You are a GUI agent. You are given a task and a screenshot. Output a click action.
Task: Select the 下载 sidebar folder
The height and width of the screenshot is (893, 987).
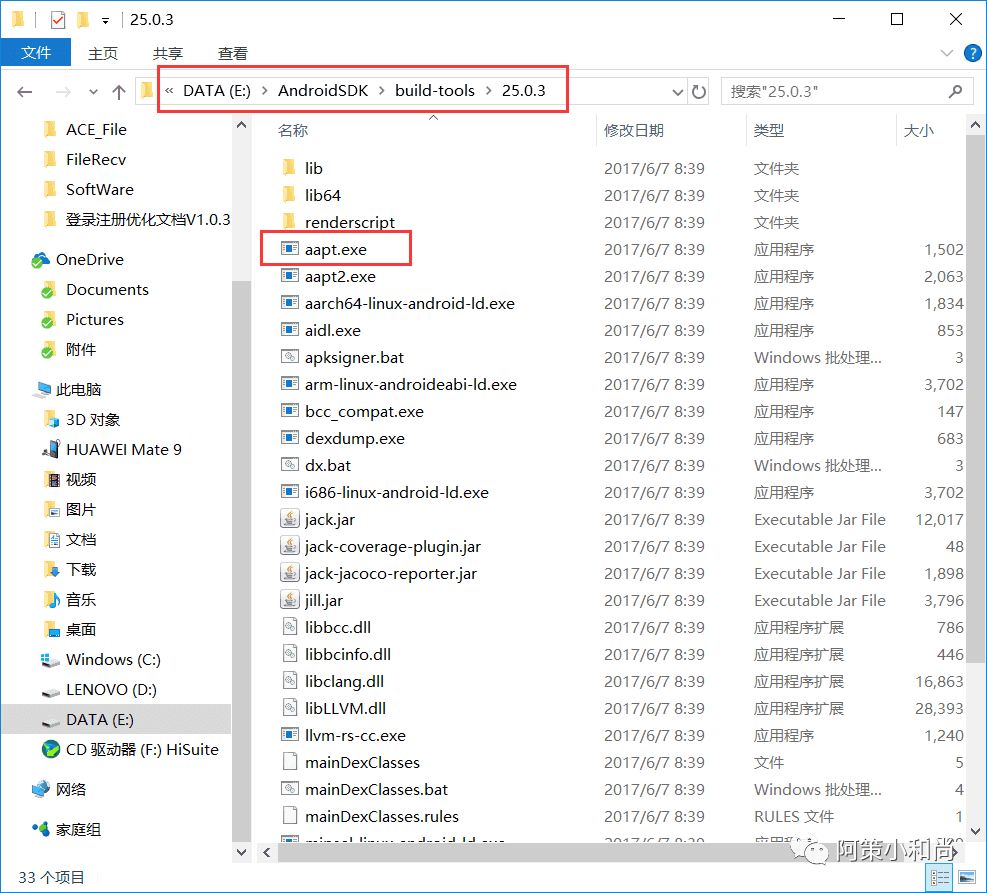coord(81,570)
